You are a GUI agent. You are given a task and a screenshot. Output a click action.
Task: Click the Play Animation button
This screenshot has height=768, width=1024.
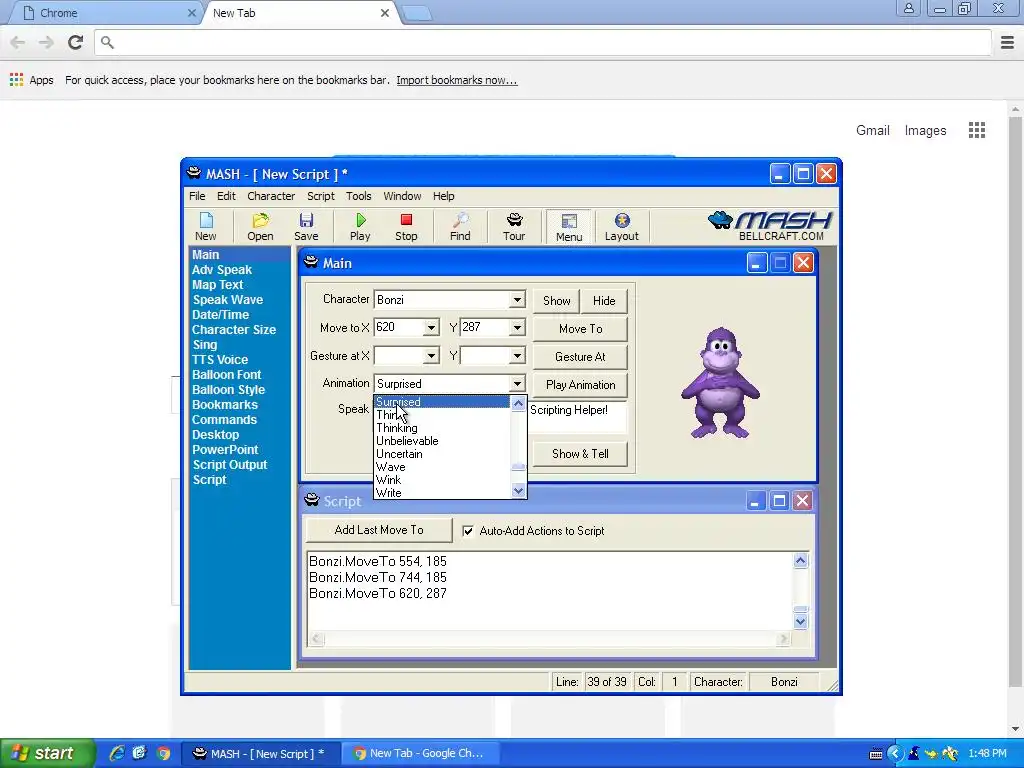pyautogui.click(x=581, y=385)
